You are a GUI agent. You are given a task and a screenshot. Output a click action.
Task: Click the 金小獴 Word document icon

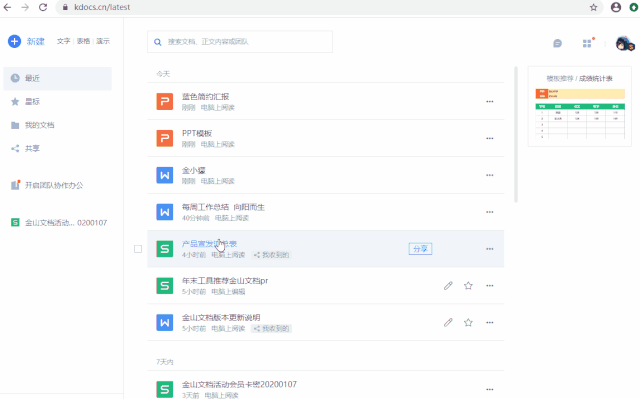click(165, 175)
